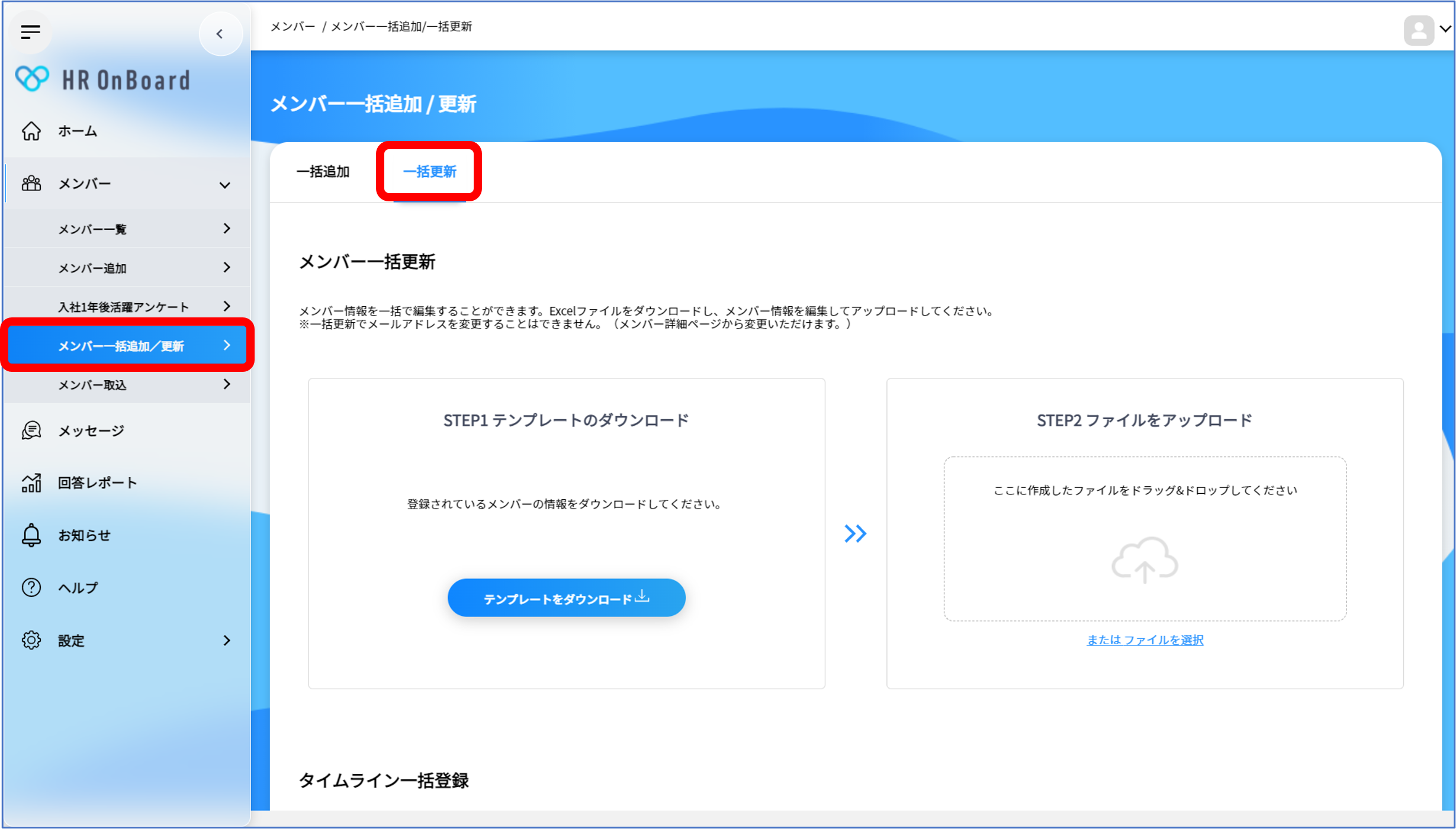Expand the 設定 menu arrow
This screenshot has height=829, width=1456.
(x=227, y=640)
